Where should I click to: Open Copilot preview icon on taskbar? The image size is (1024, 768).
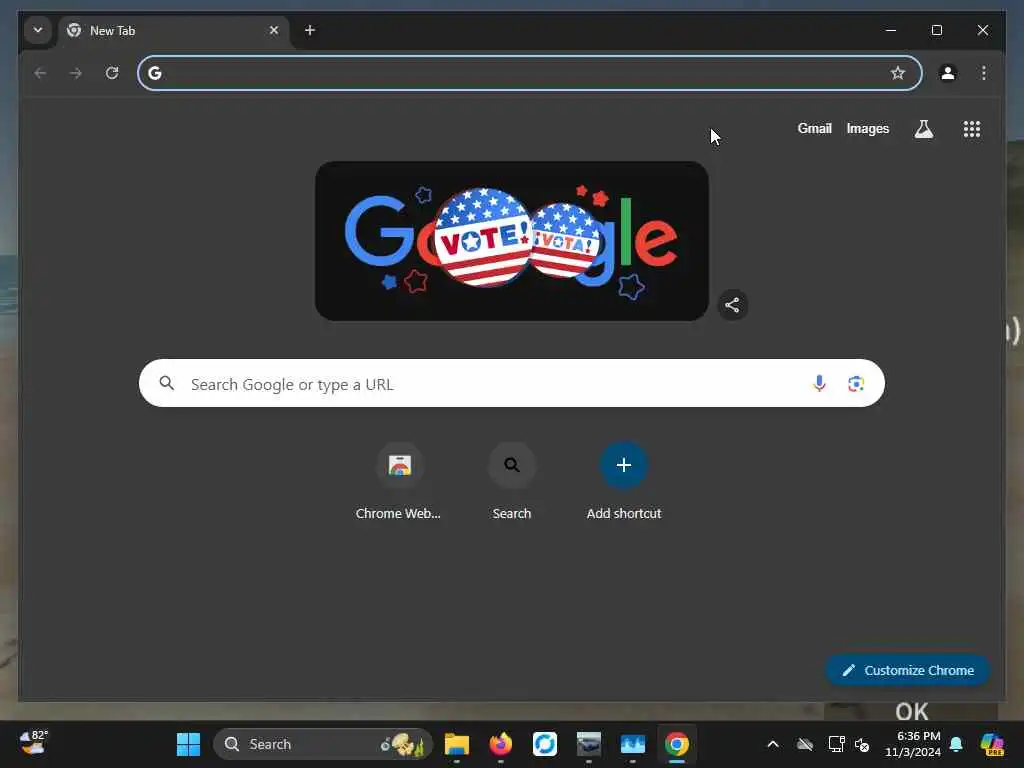(992, 744)
